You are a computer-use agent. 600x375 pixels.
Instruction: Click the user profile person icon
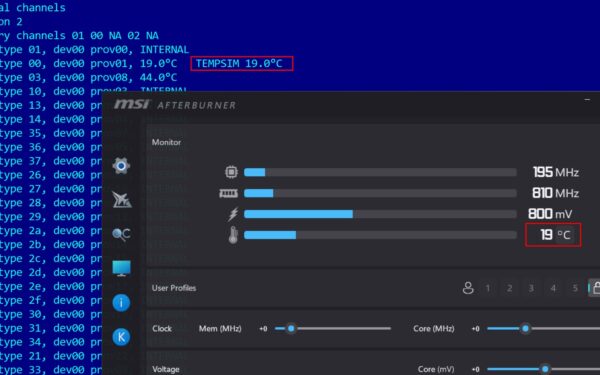click(x=468, y=288)
